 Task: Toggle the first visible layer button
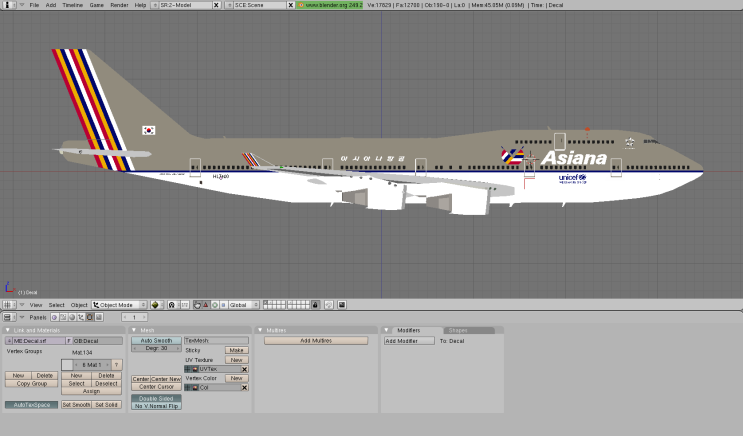[266, 302]
